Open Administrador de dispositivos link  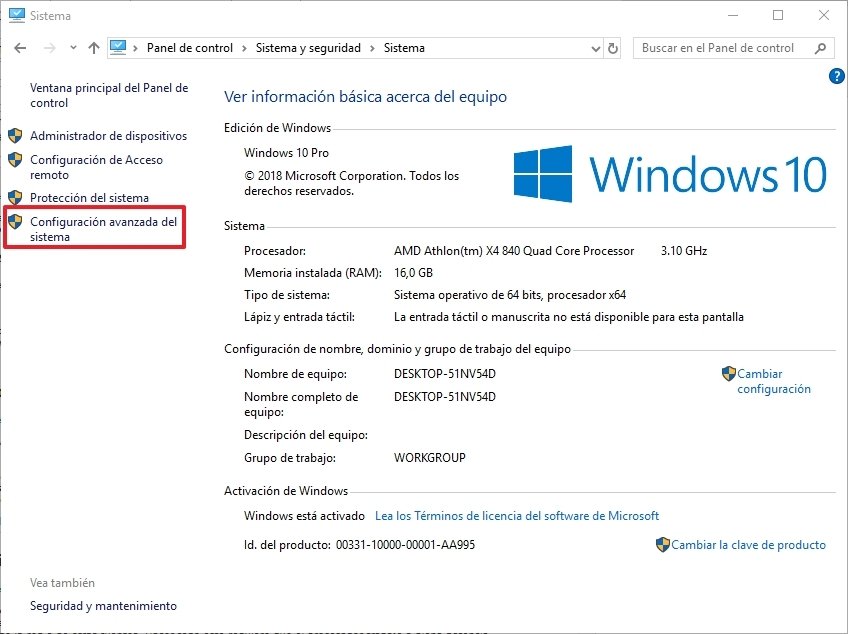108,136
